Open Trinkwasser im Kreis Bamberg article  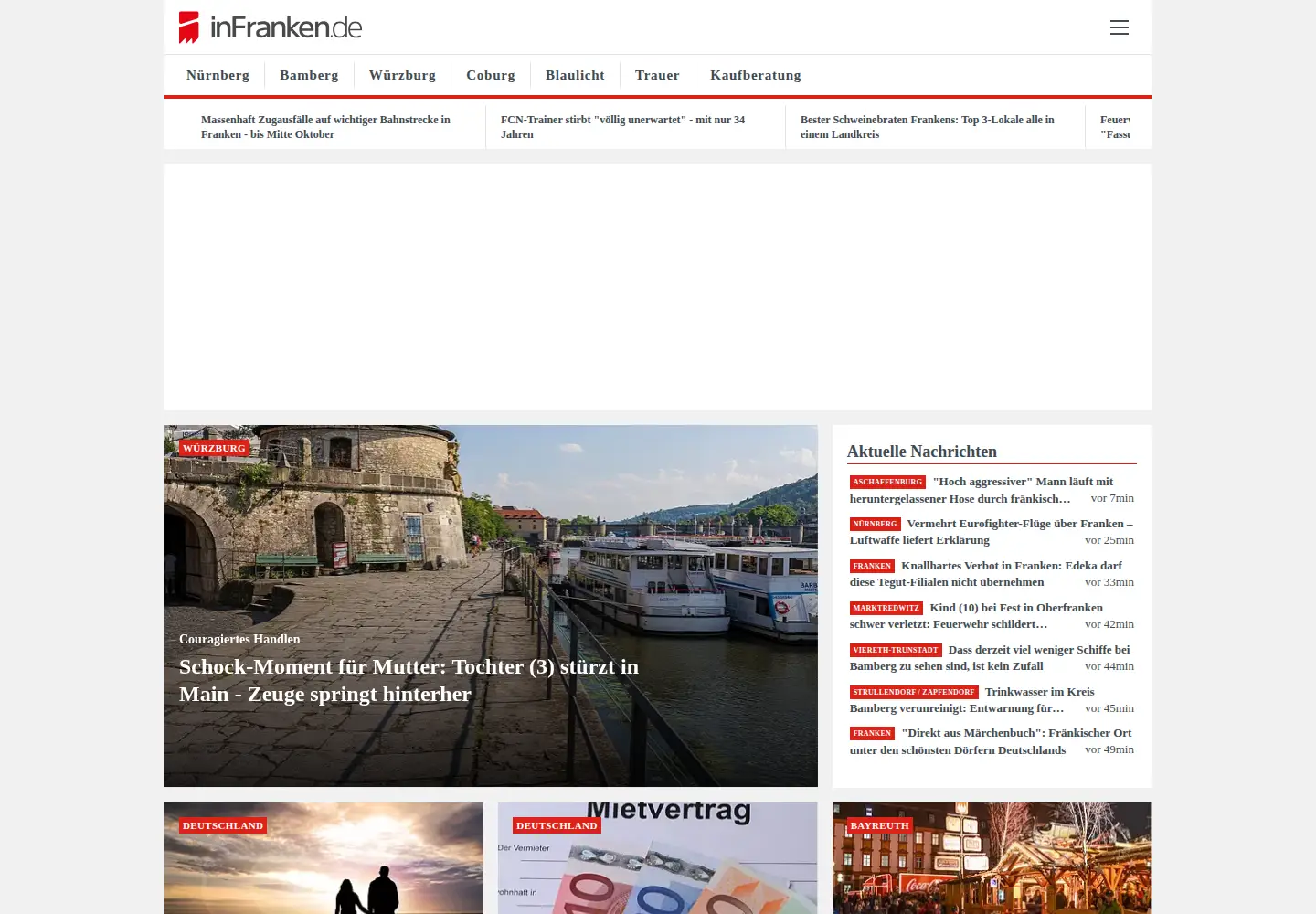992,700
